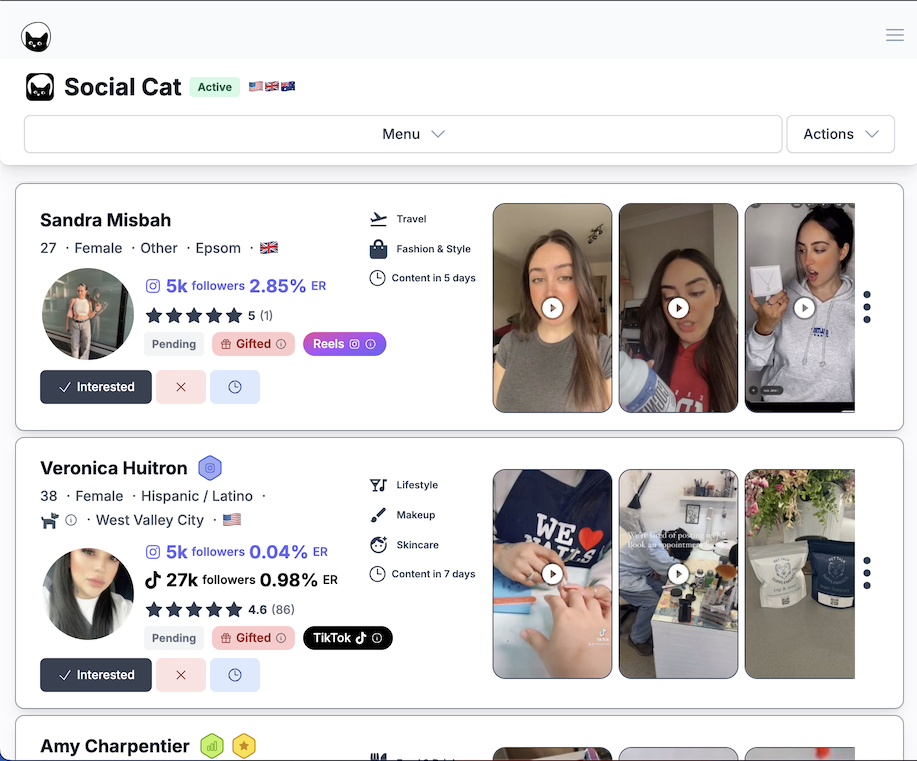Click the clock button for Veronica Huitron
The width and height of the screenshot is (917, 761).
(235, 675)
